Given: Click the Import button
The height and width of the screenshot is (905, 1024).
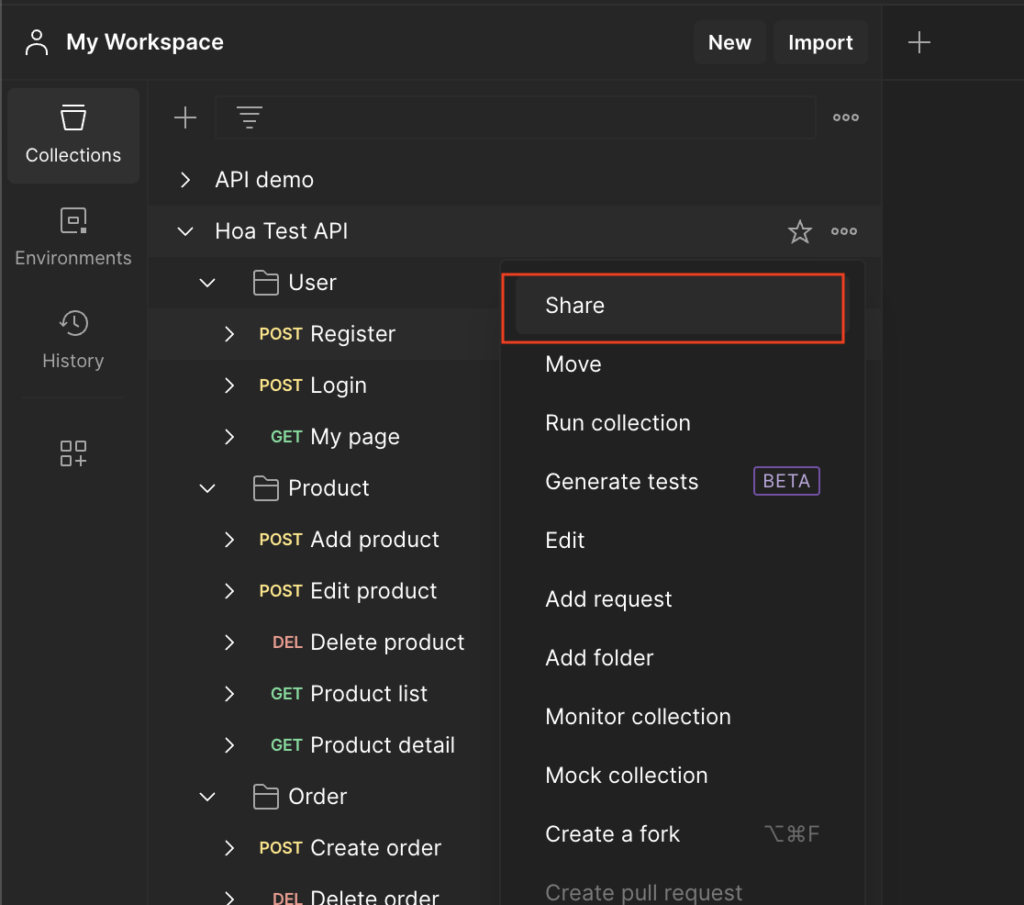Looking at the screenshot, I should (x=820, y=42).
